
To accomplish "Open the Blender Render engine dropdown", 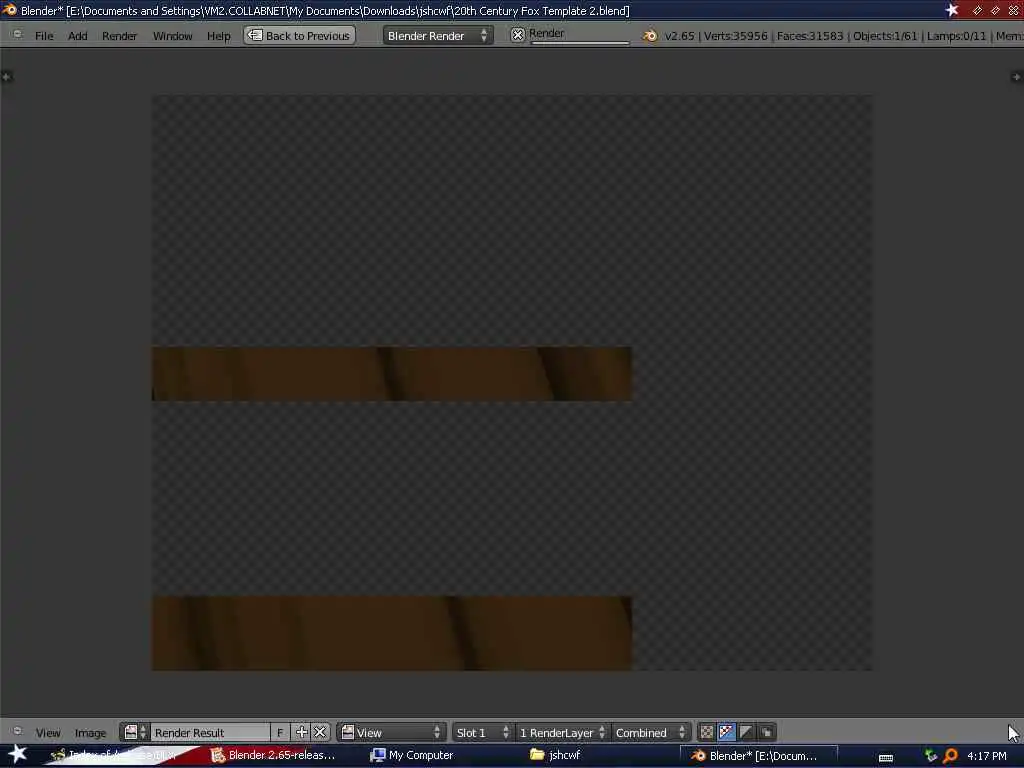I will point(438,35).
